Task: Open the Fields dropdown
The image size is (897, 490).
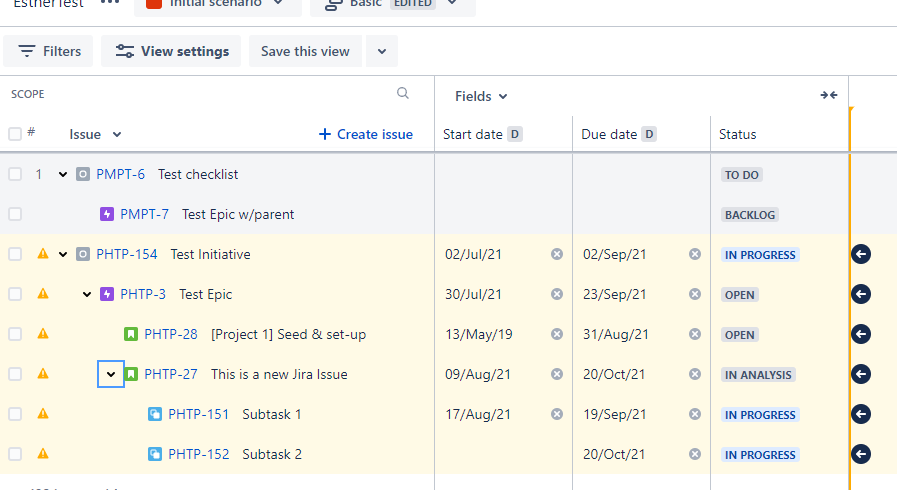Action: (481, 96)
